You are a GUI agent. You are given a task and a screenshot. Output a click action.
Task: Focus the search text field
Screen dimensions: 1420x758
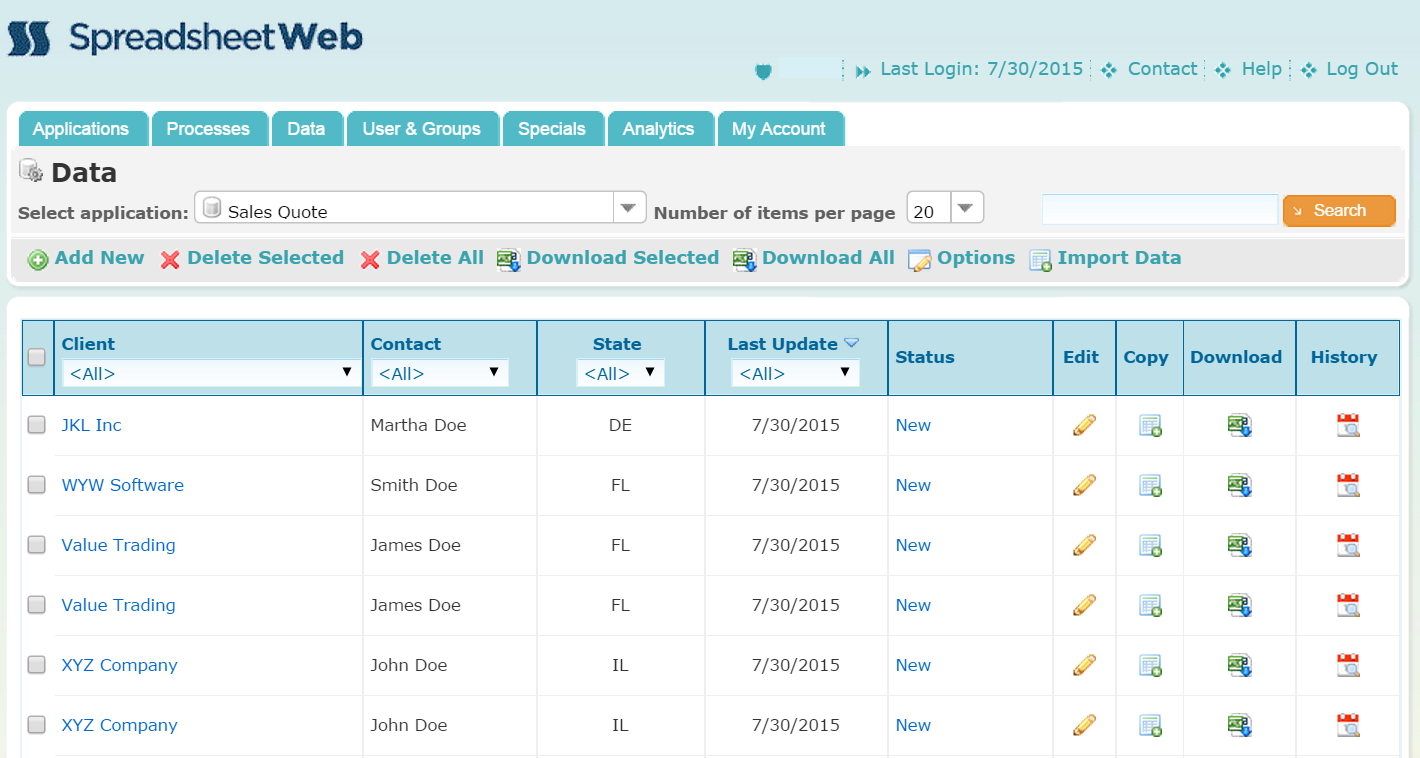(x=1160, y=210)
